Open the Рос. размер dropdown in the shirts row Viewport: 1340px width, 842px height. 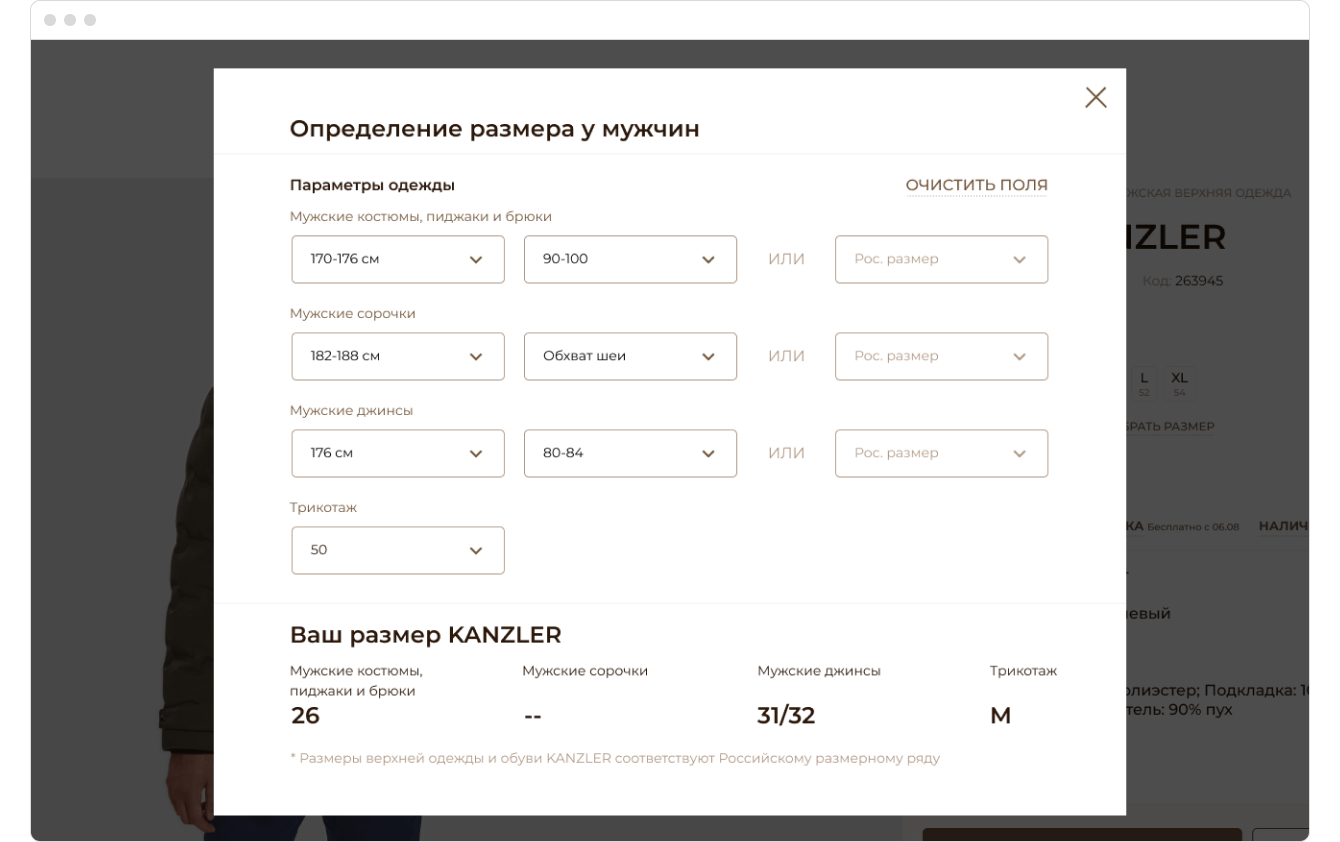(x=942, y=356)
